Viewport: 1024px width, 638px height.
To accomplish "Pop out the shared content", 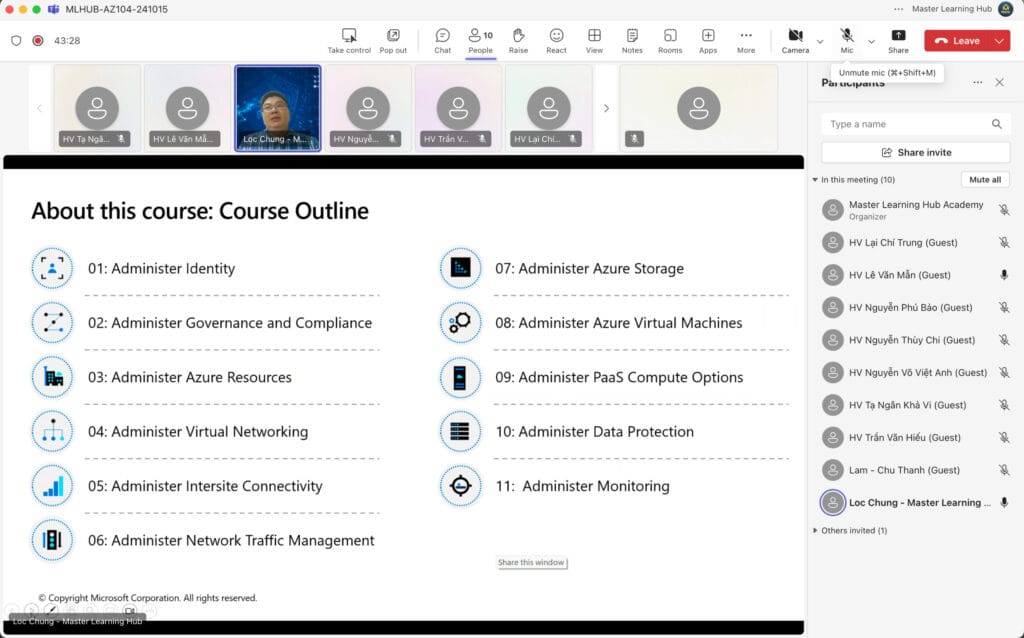I will click(x=392, y=40).
